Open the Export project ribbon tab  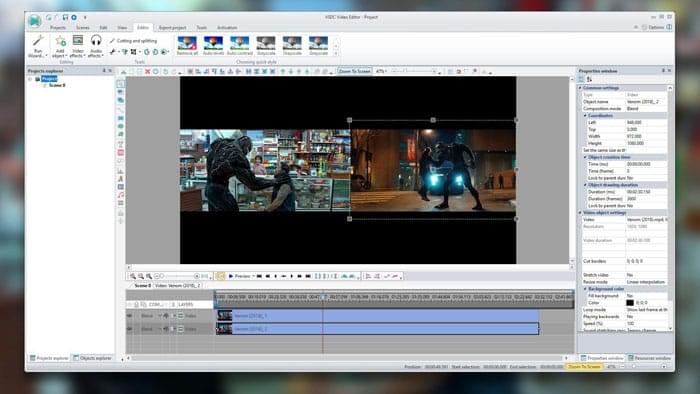tap(172, 28)
